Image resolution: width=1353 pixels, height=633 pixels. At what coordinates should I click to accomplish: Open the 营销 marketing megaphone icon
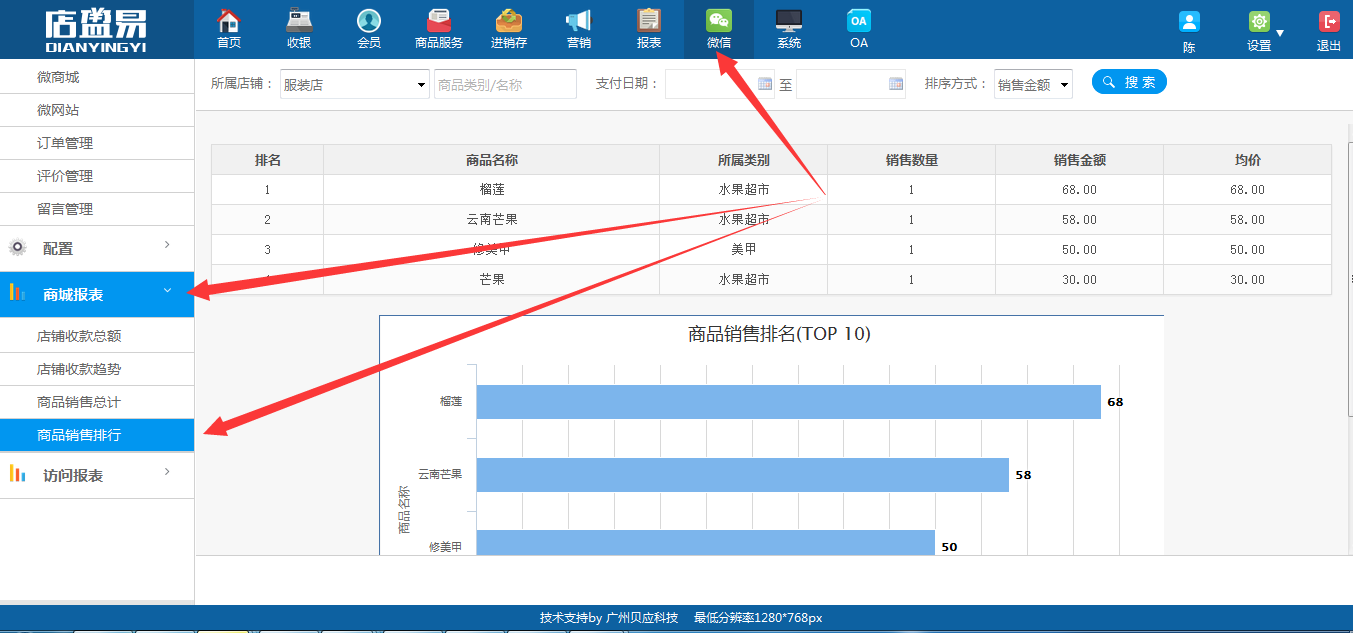tap(579, 21)
